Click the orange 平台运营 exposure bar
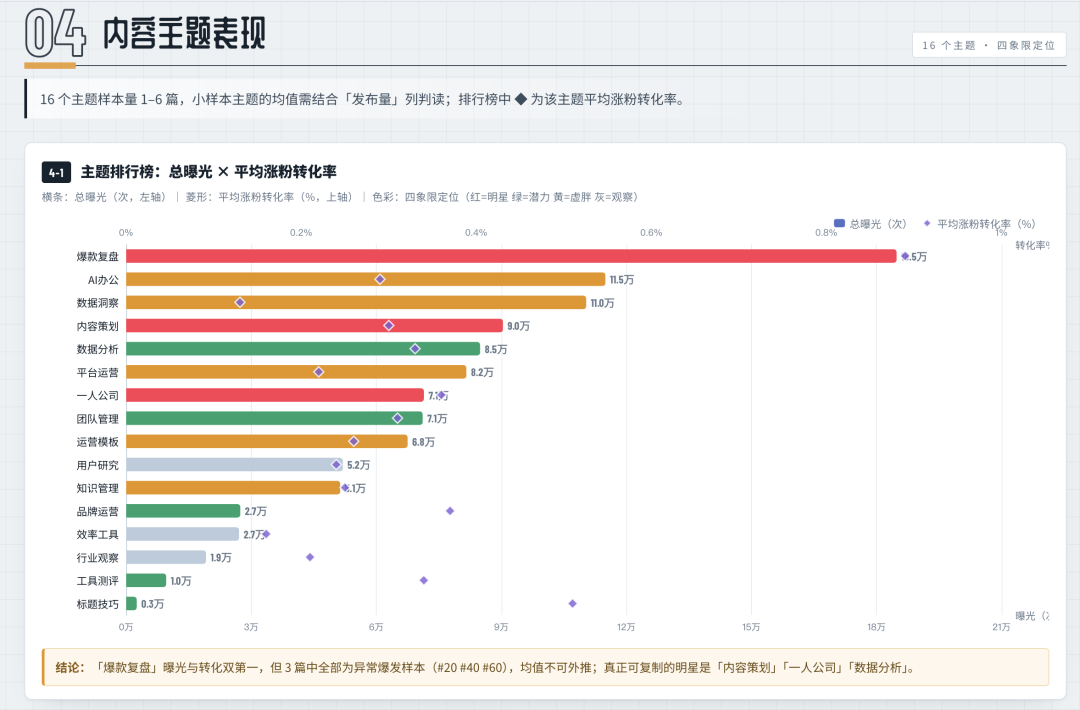Viewport: 1080px width, 710px height. [x=296, y=372]
